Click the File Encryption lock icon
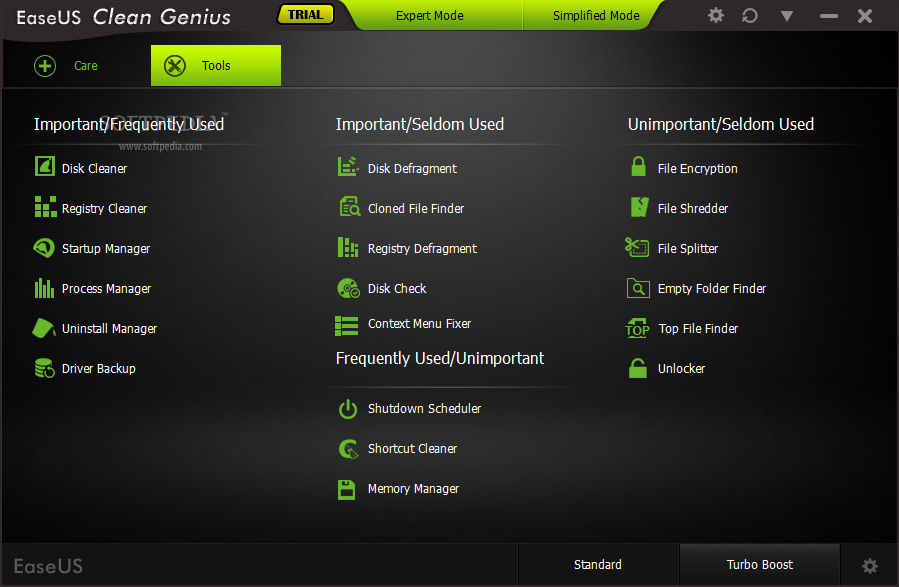Image resolution: width=899 pixels, height=587 pixels. click(x=638, y=166)
